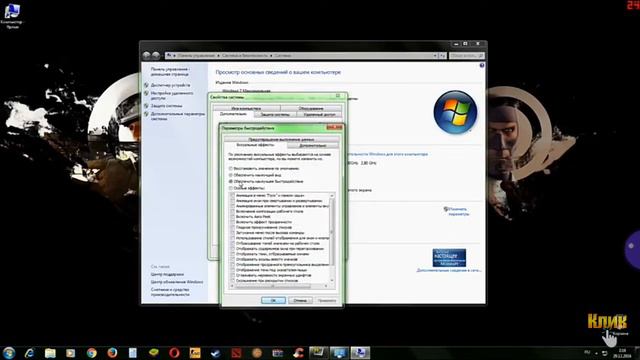
Task: Open Windows Explorer folder icon on taskbar
Action: coord(50,353)
